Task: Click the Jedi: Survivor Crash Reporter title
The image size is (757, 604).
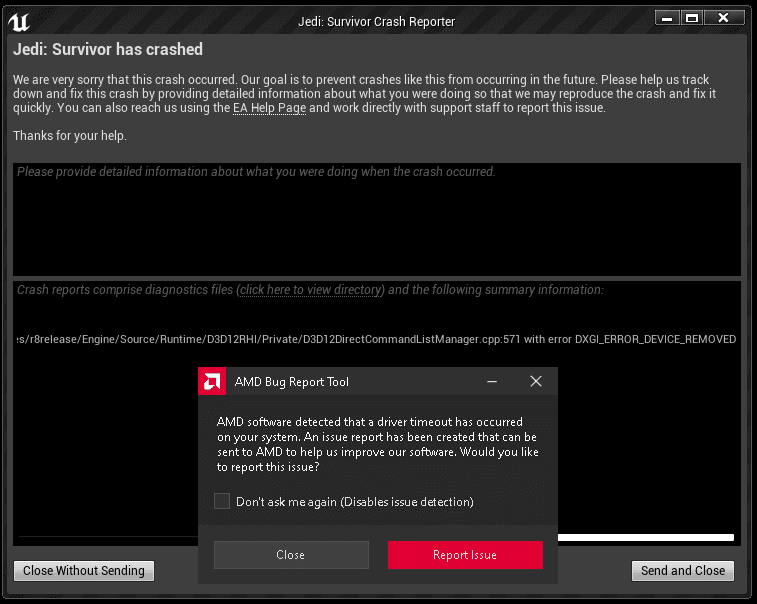Action: [377, 22]
